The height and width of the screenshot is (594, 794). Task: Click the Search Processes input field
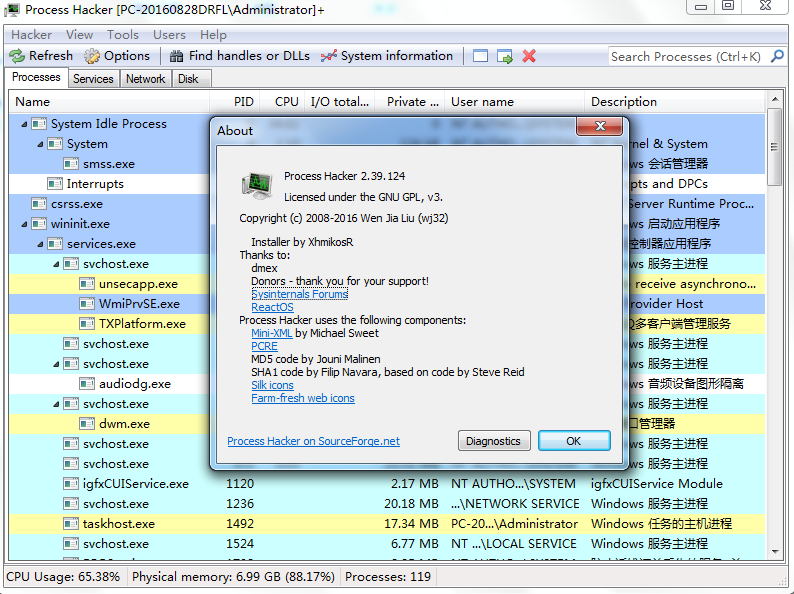click(686, 56)
